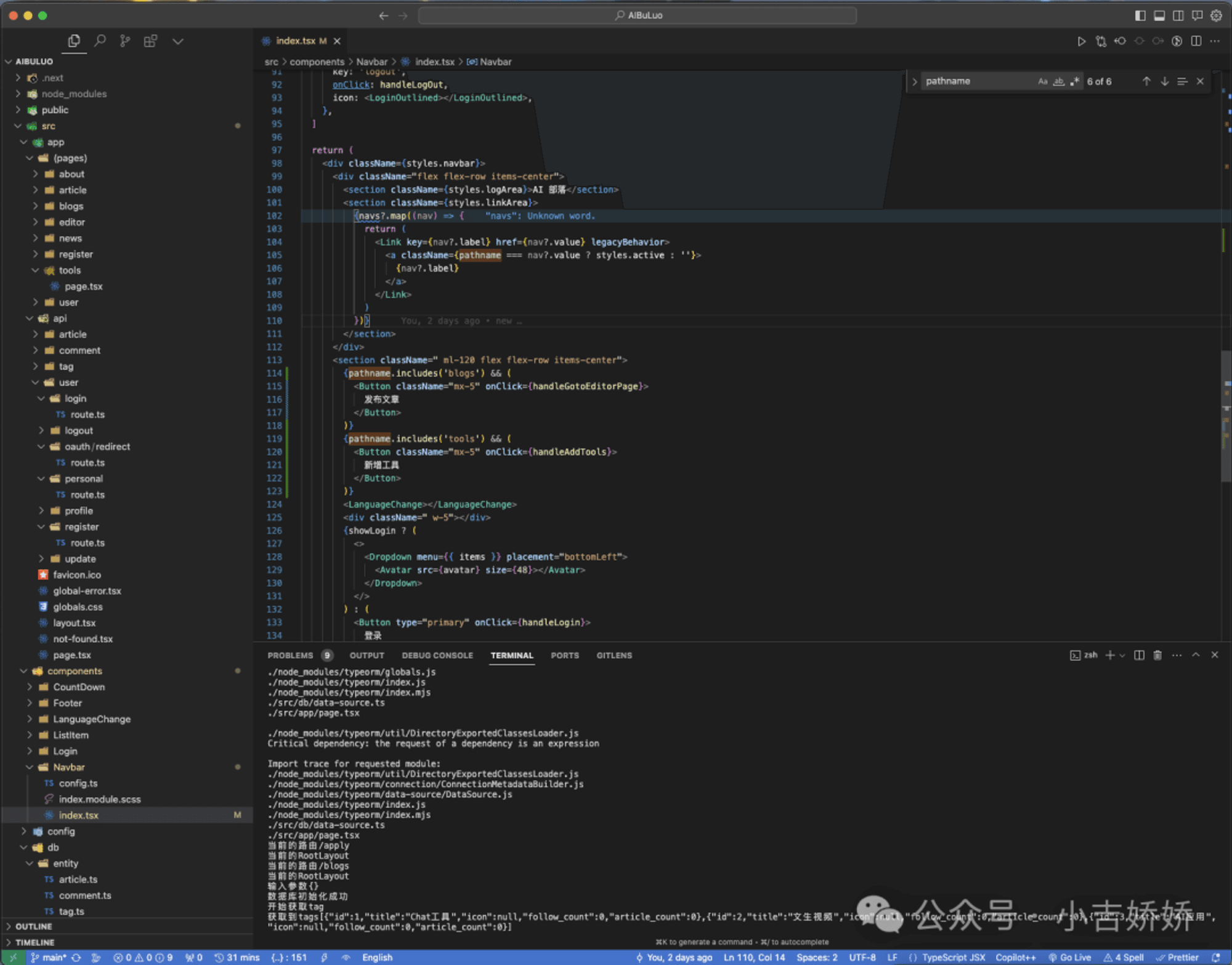Go forward with navigation arrow
1232x965 pixels.
(403, 15)
